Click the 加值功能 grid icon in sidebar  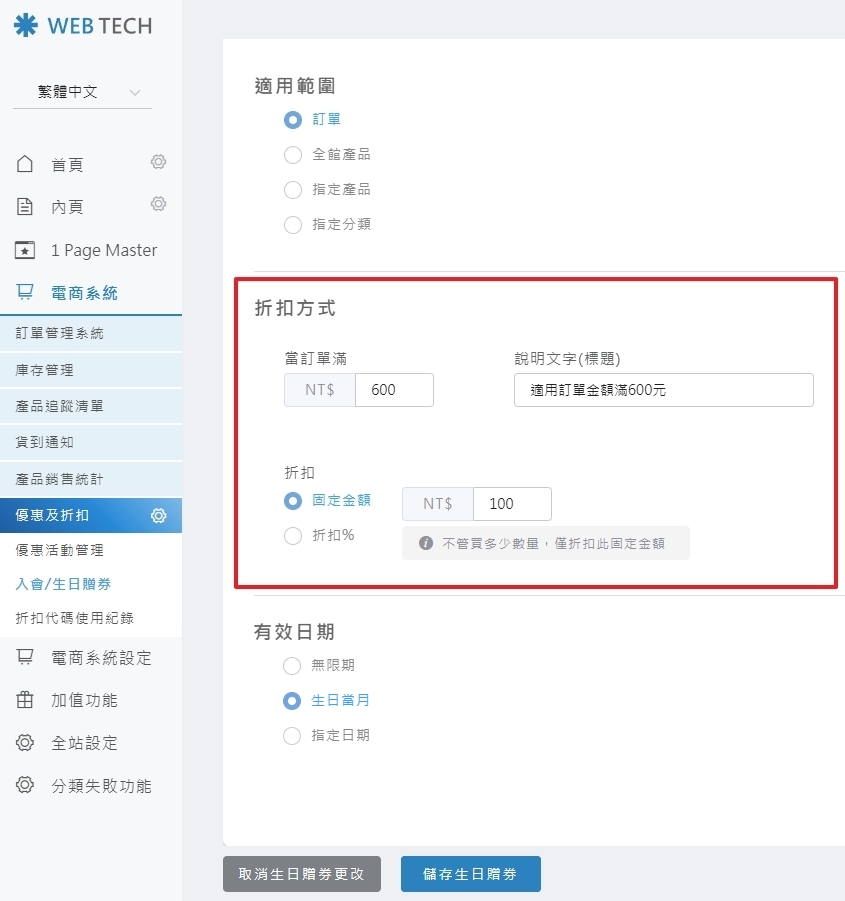click(x=27, y=700)
